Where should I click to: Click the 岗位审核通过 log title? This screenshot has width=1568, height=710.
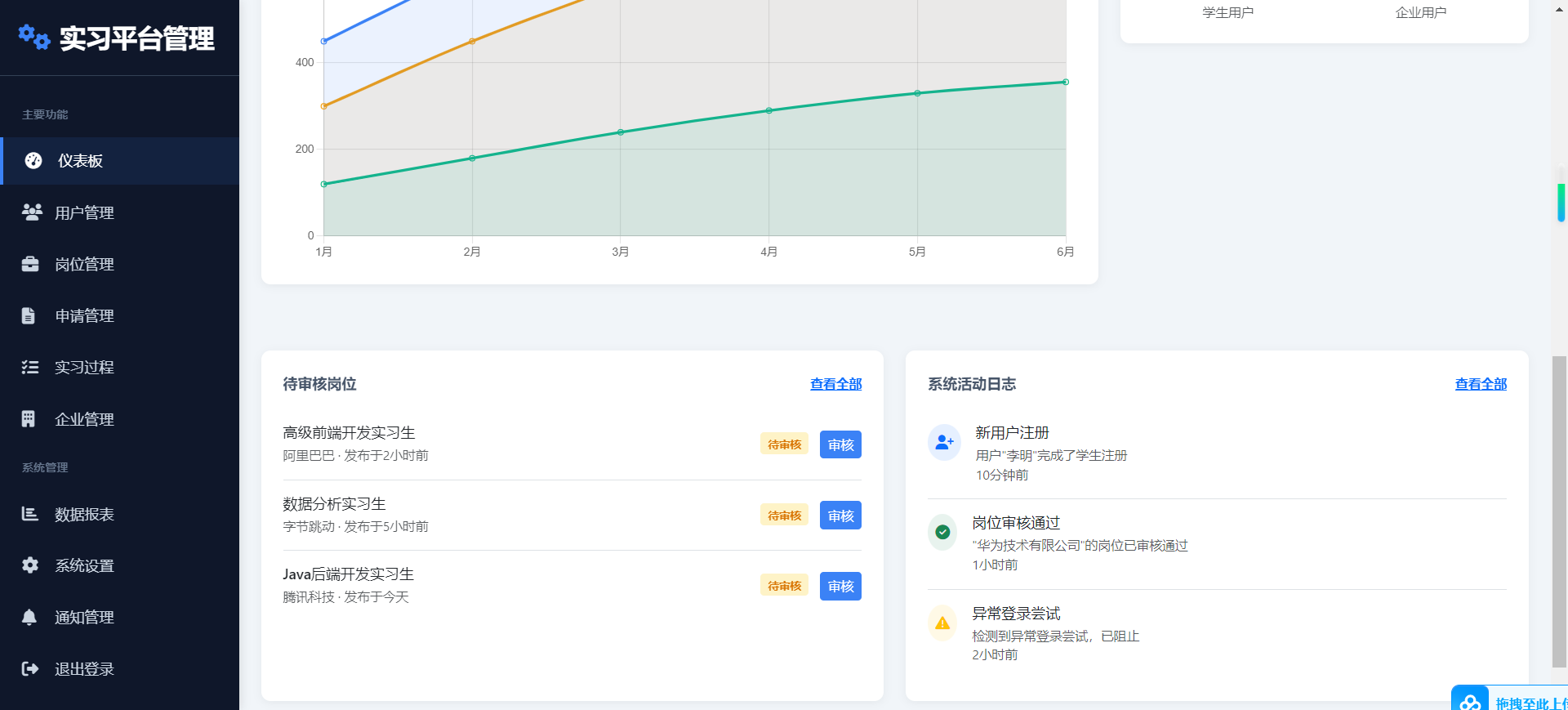tap(1016, 522)
